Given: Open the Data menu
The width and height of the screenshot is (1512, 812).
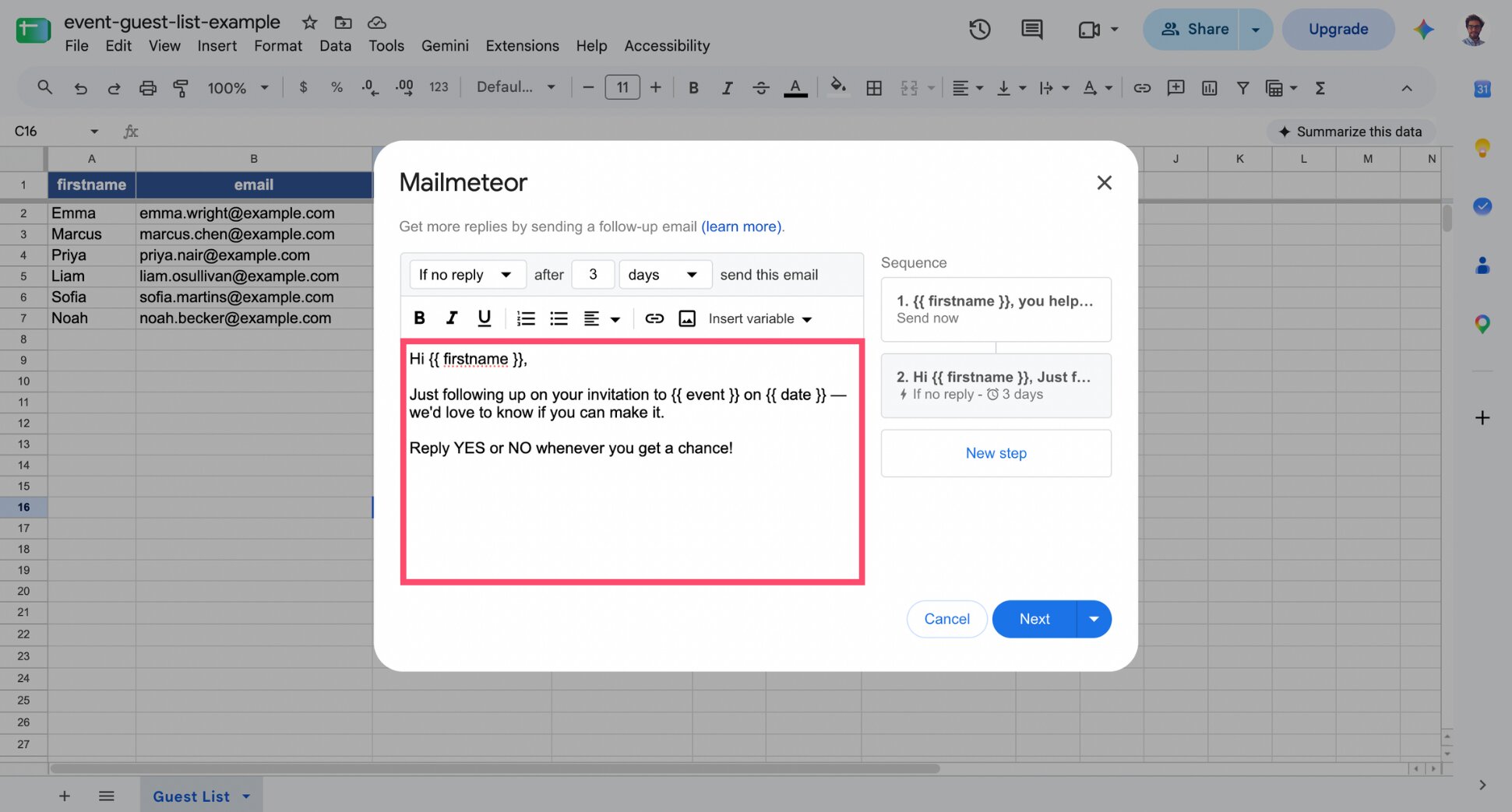Looking at the screenshot, I should pyautogui.click(x=335, y=46).
